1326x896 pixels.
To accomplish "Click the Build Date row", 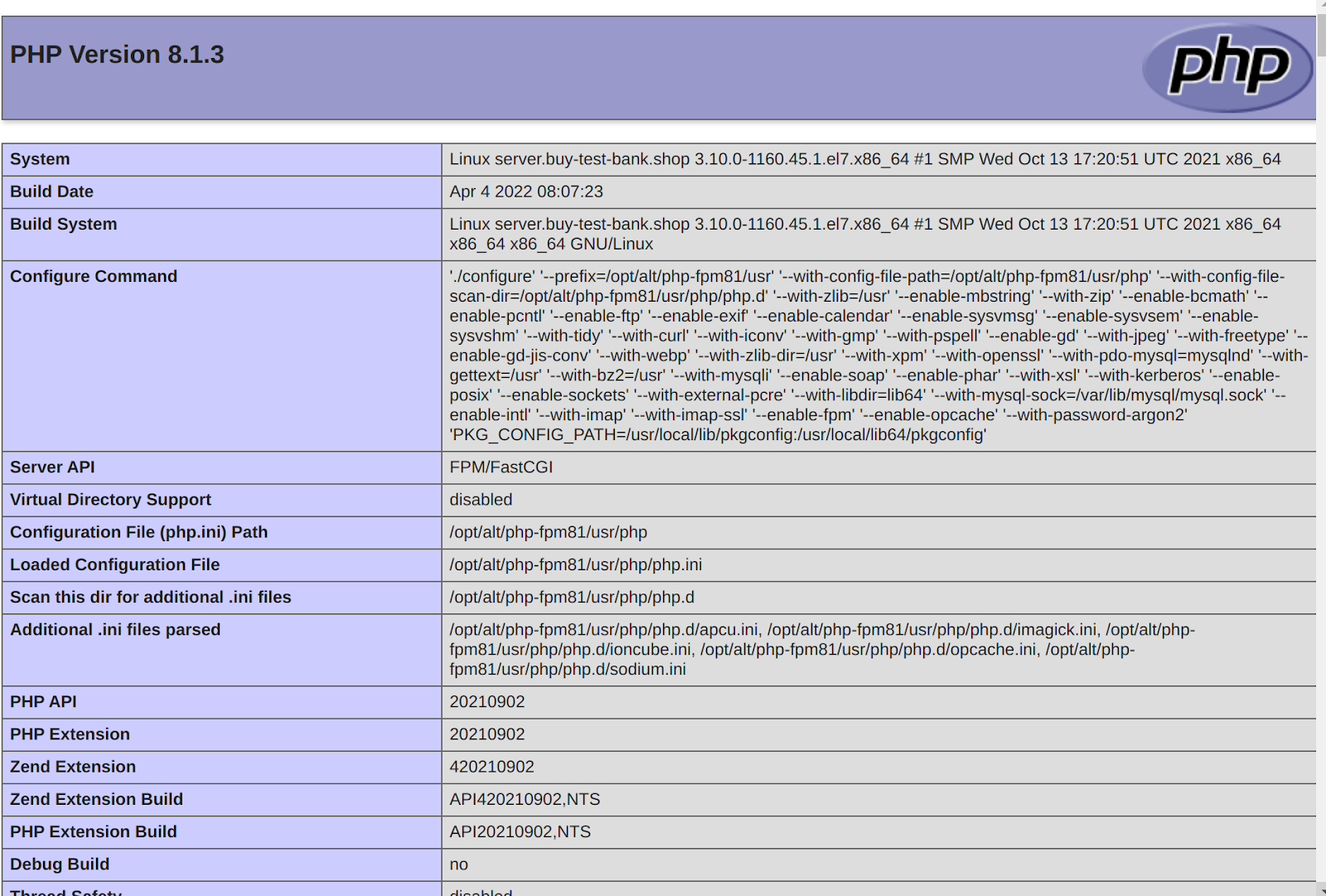I will [51, 191].
